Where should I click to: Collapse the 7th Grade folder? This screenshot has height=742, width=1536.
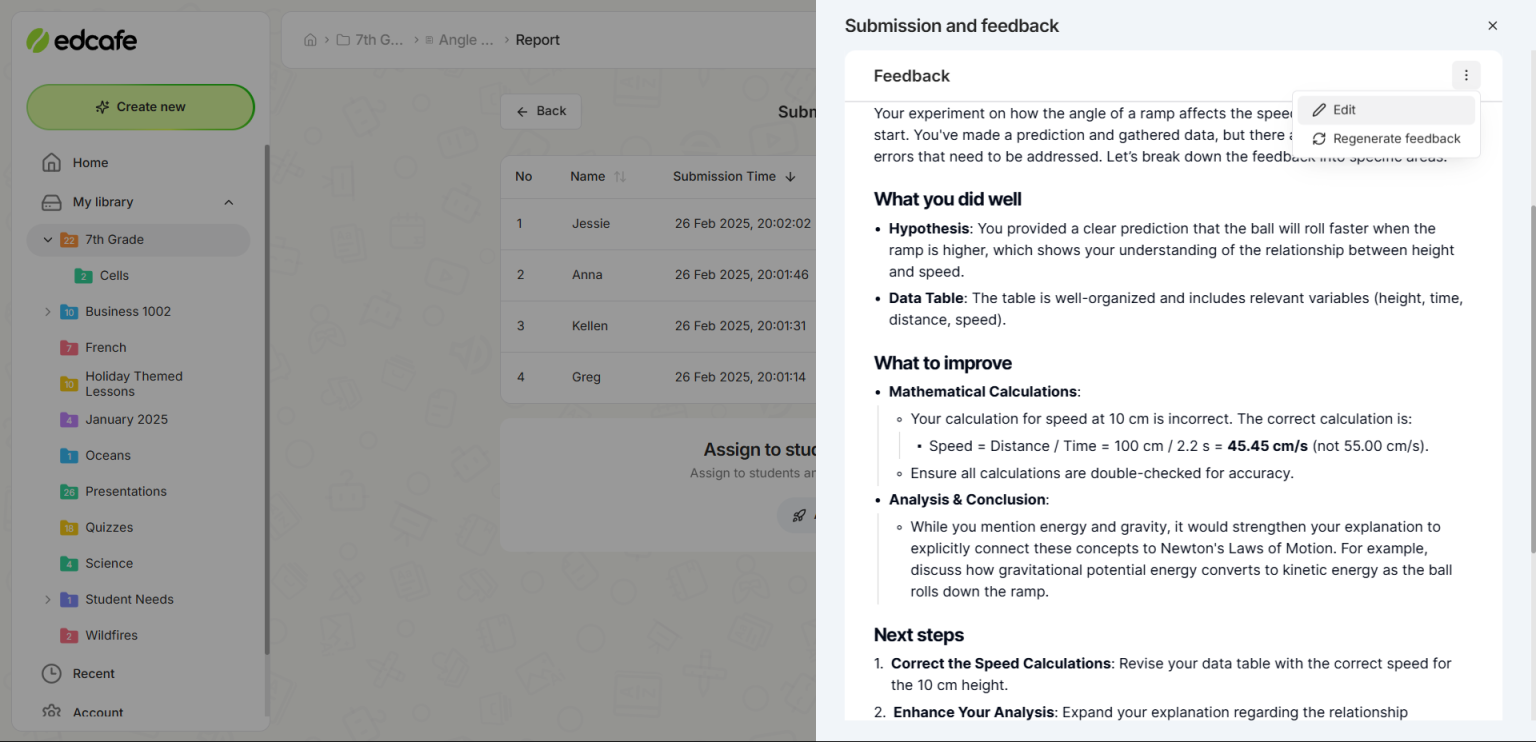click(47, 239)
